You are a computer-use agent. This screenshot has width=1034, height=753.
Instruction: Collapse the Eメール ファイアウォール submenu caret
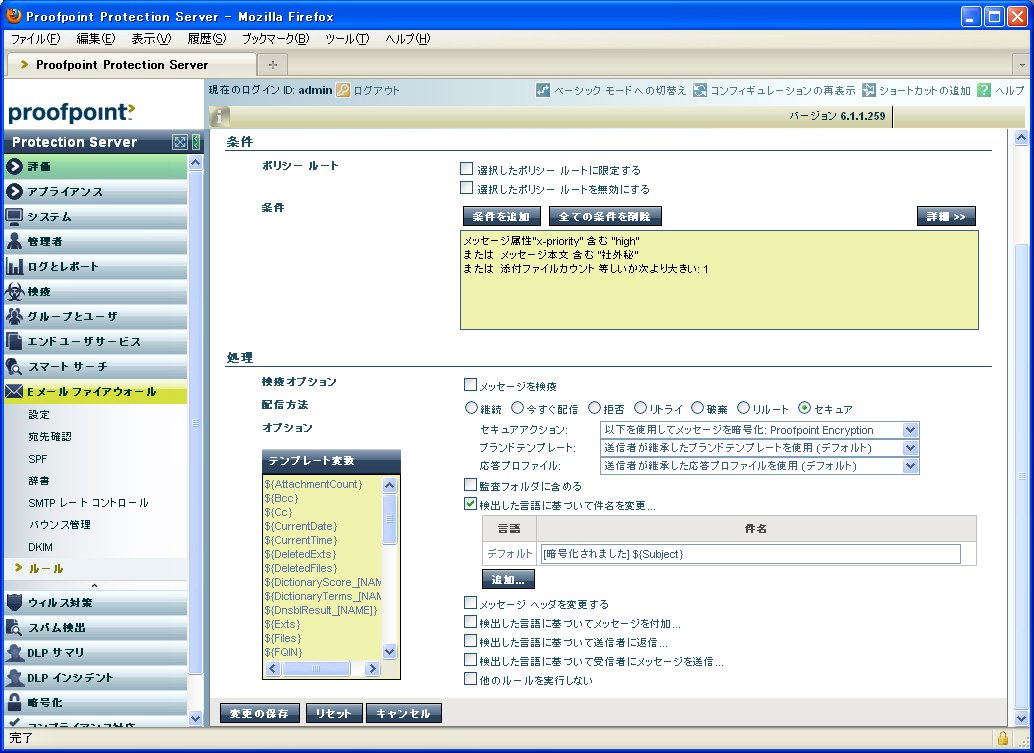pyautogui.click(x=94, y=586)
